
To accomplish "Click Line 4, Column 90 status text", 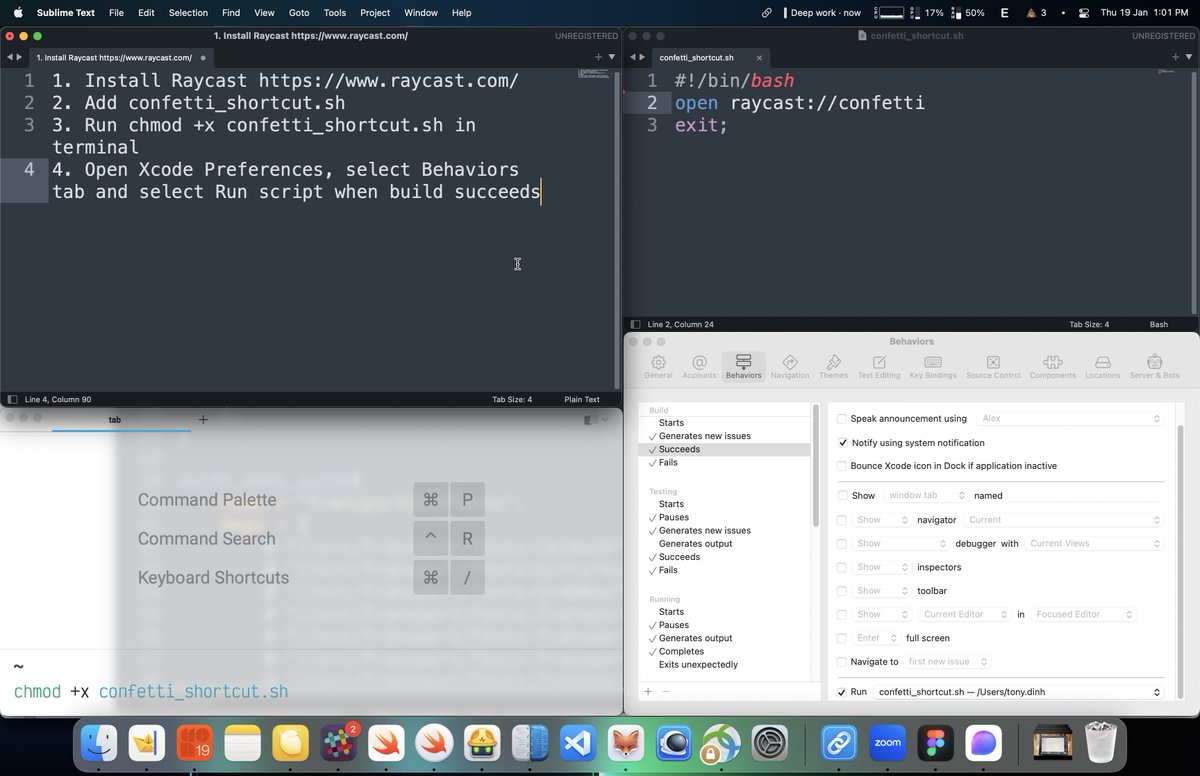I will pos(58,399).
